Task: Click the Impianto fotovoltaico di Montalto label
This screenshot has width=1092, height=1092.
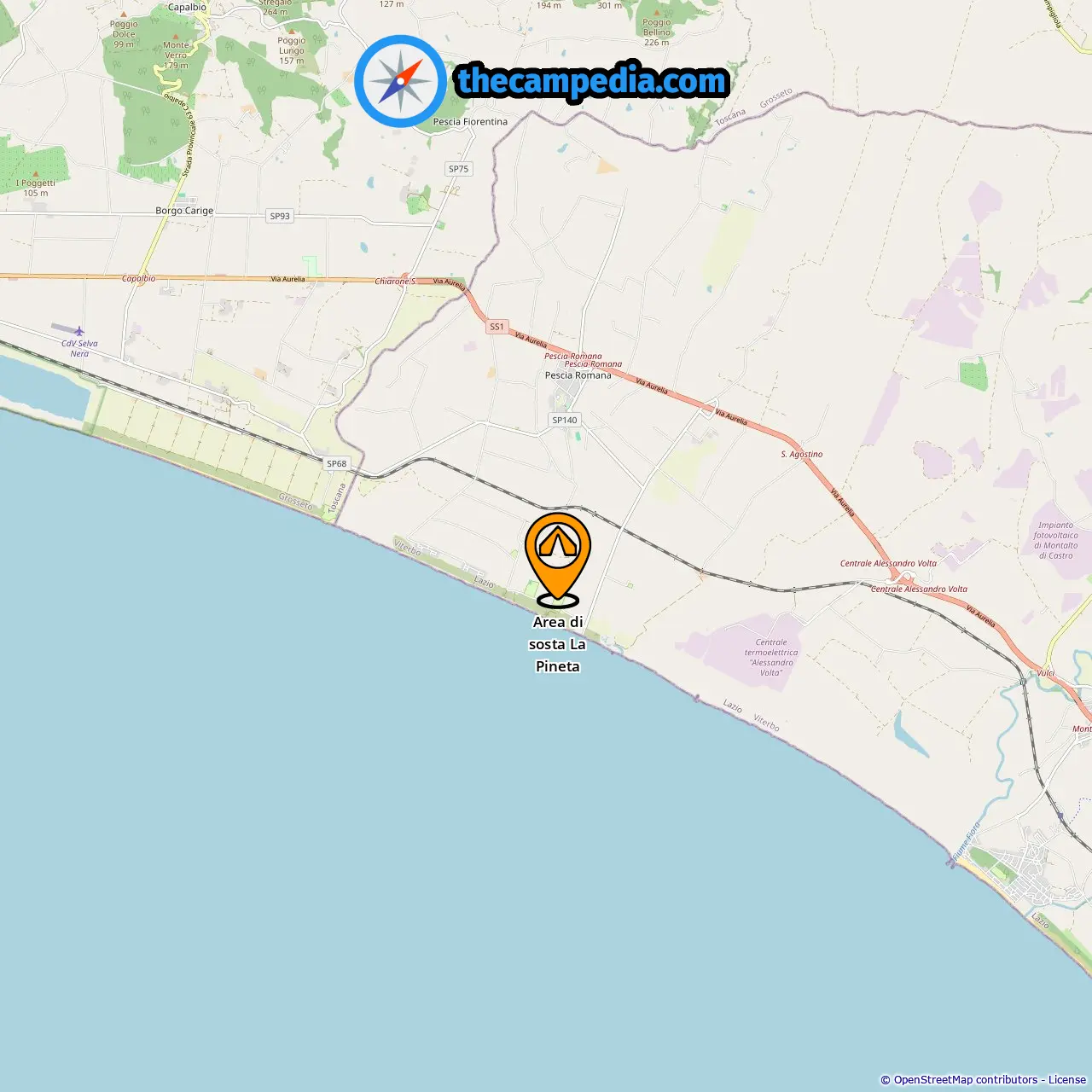Action: point(1056,541)
